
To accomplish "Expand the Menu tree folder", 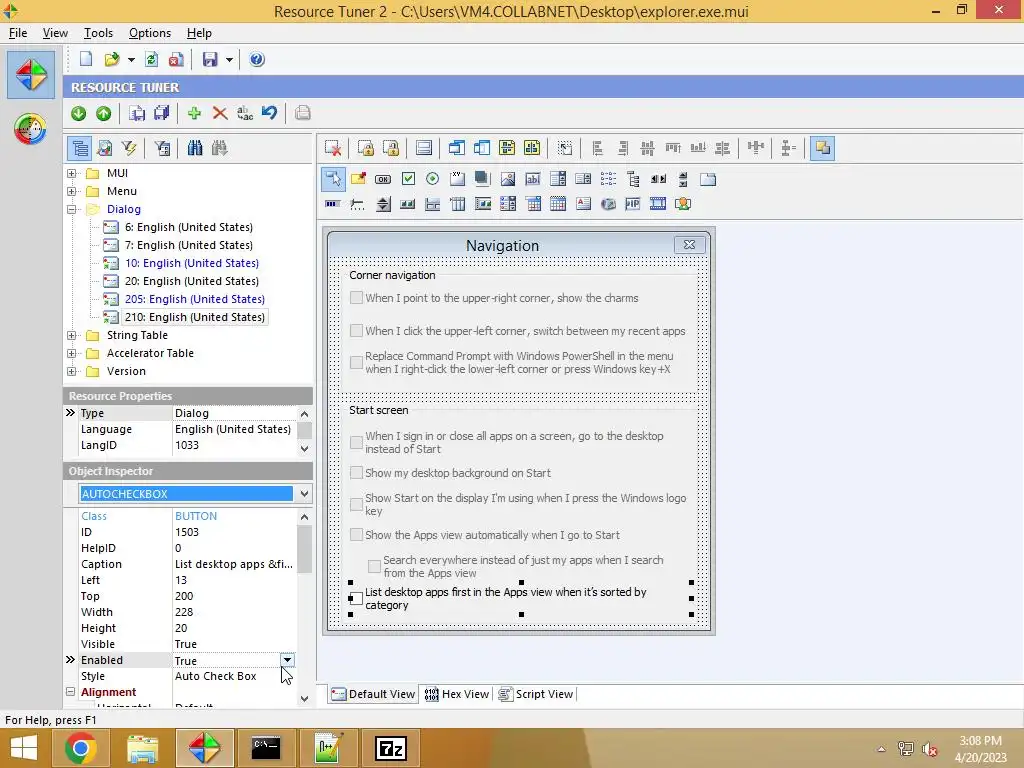I will [x=71, y=191].
